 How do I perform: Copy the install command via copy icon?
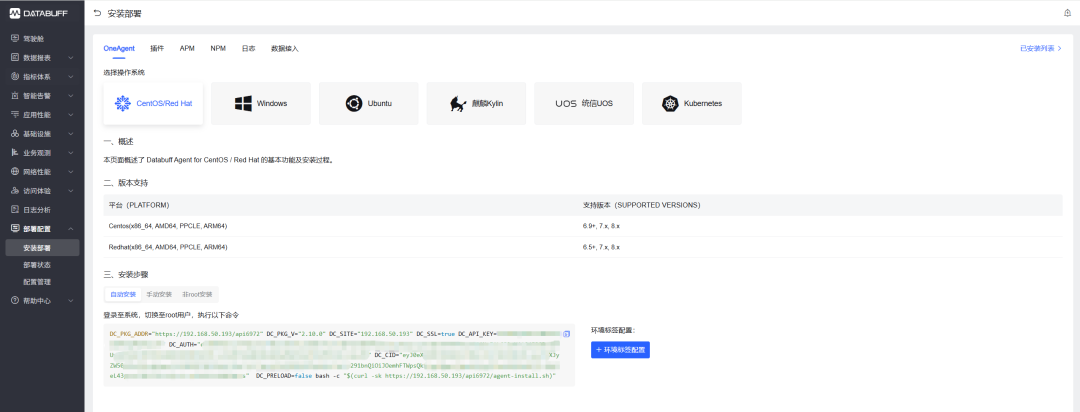[566, 333]
